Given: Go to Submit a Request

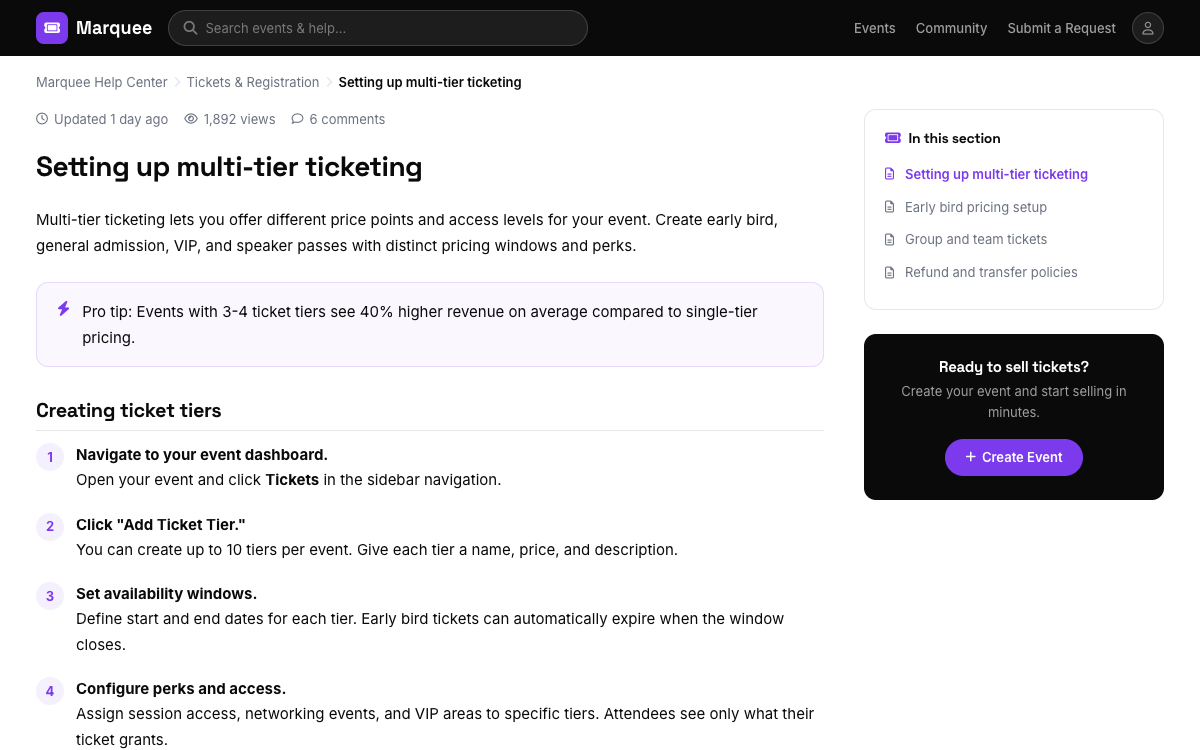Looking at the screenshot, I should pyautogui.click(x=1061, y=28).
